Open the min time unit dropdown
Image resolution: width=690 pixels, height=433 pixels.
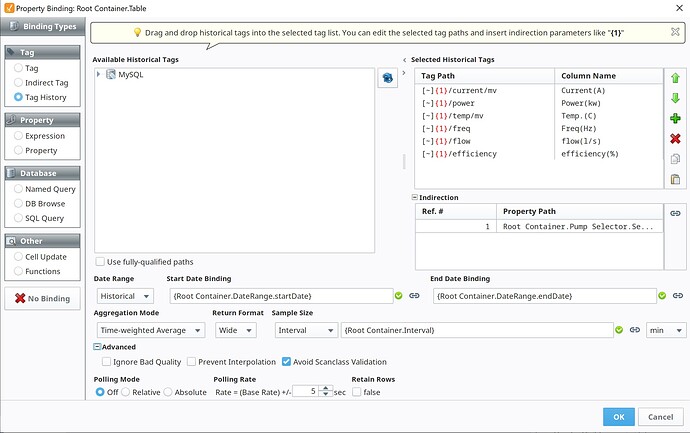tap(666, 330)
